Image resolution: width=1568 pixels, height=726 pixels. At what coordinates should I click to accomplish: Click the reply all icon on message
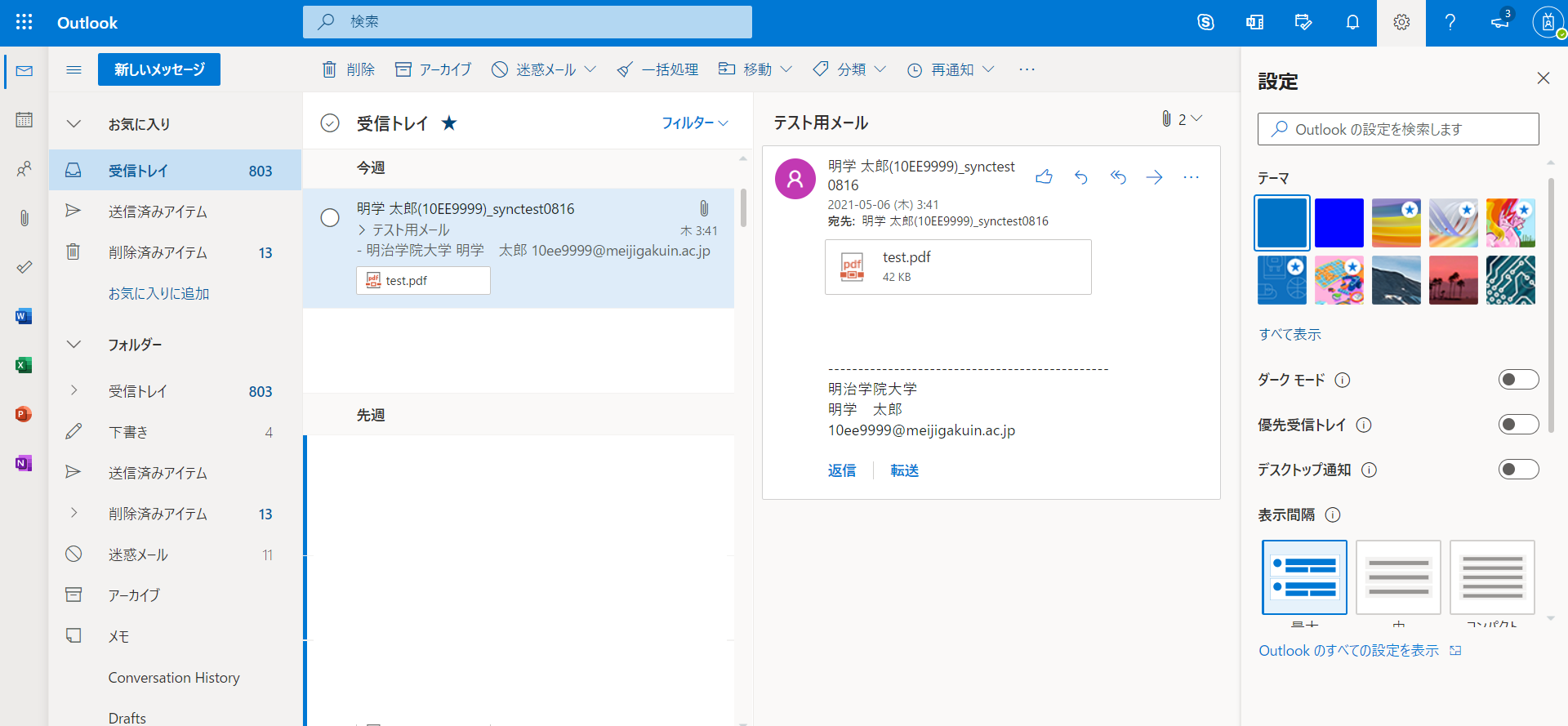pyautogui.click(x=1118, y=177)
